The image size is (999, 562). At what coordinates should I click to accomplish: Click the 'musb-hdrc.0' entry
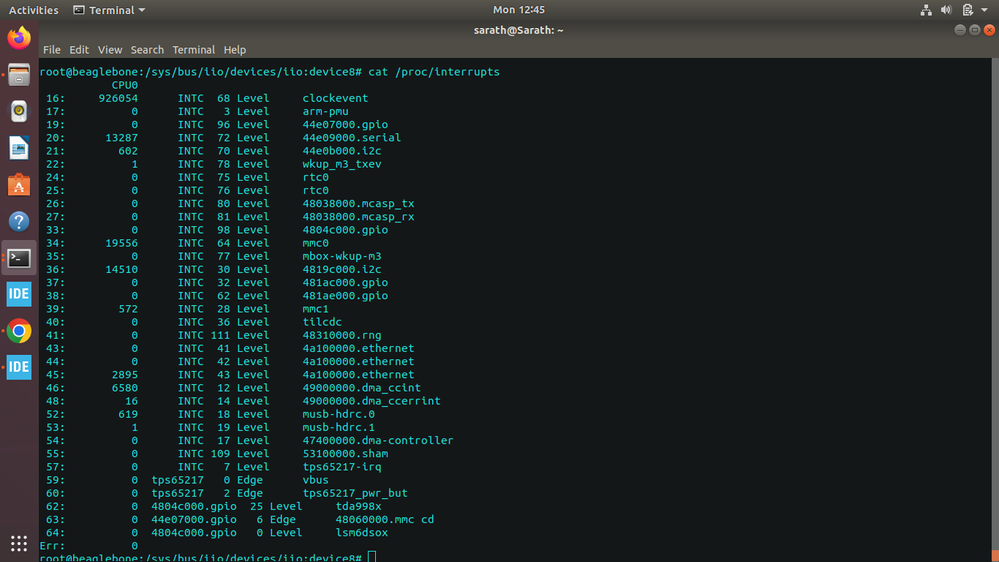coord(338,414)
